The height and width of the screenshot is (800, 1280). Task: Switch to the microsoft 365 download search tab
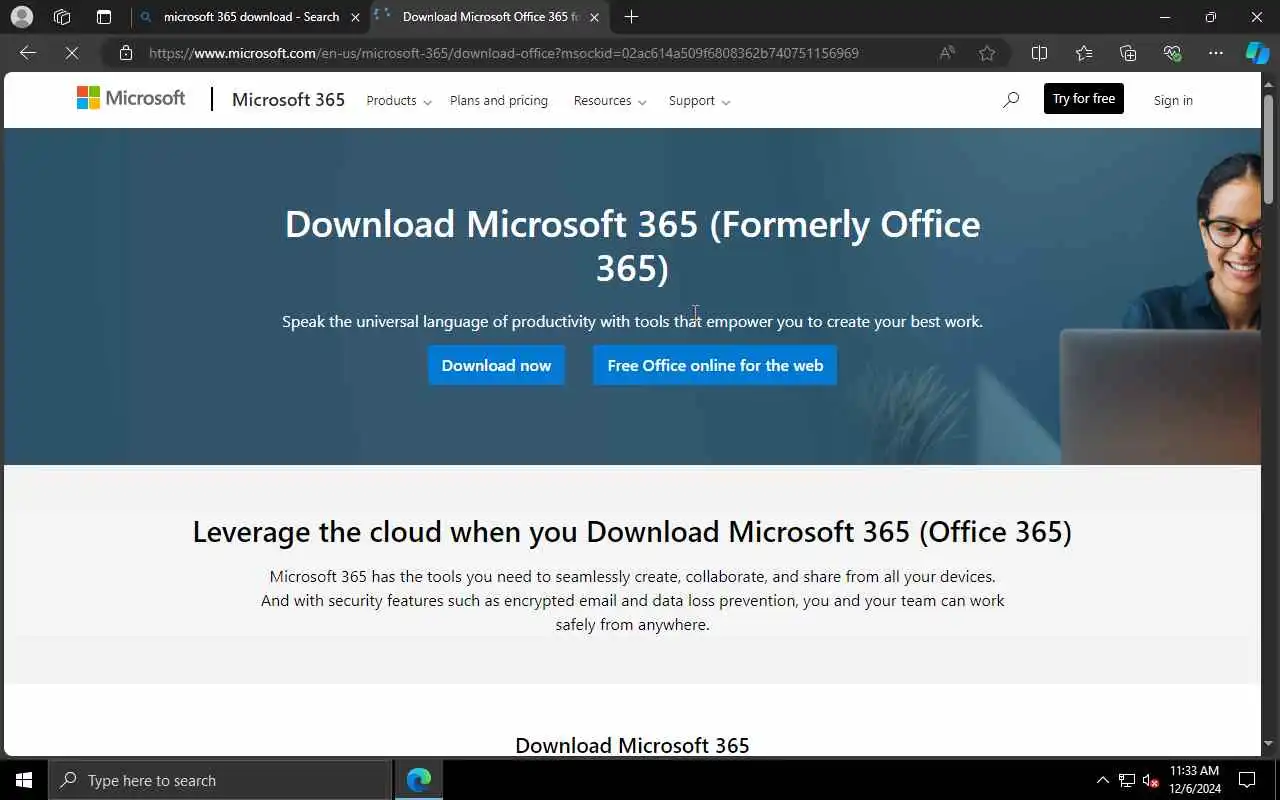[x=250, y=17]
